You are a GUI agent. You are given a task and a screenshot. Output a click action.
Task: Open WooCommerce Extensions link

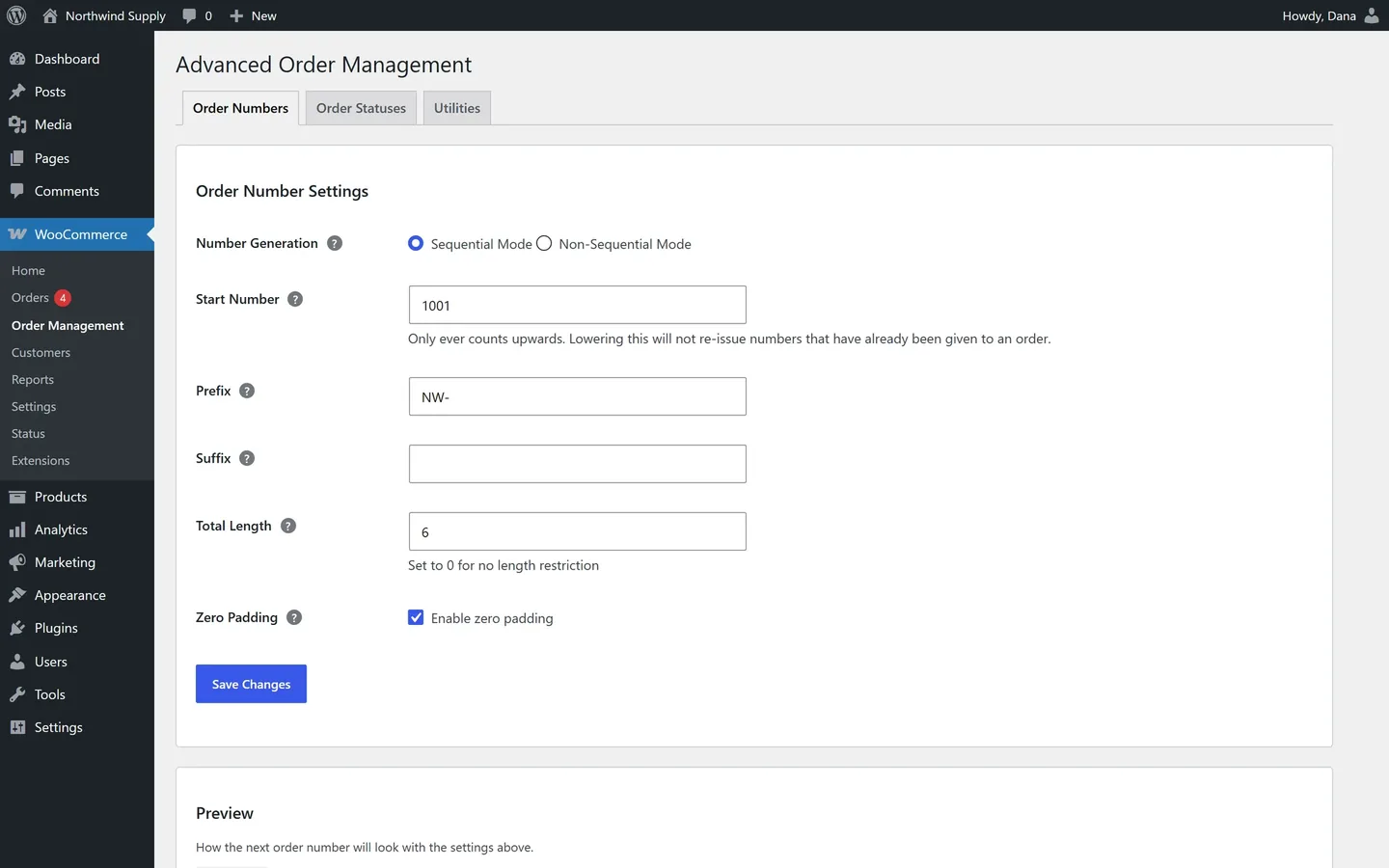[41, 461]
